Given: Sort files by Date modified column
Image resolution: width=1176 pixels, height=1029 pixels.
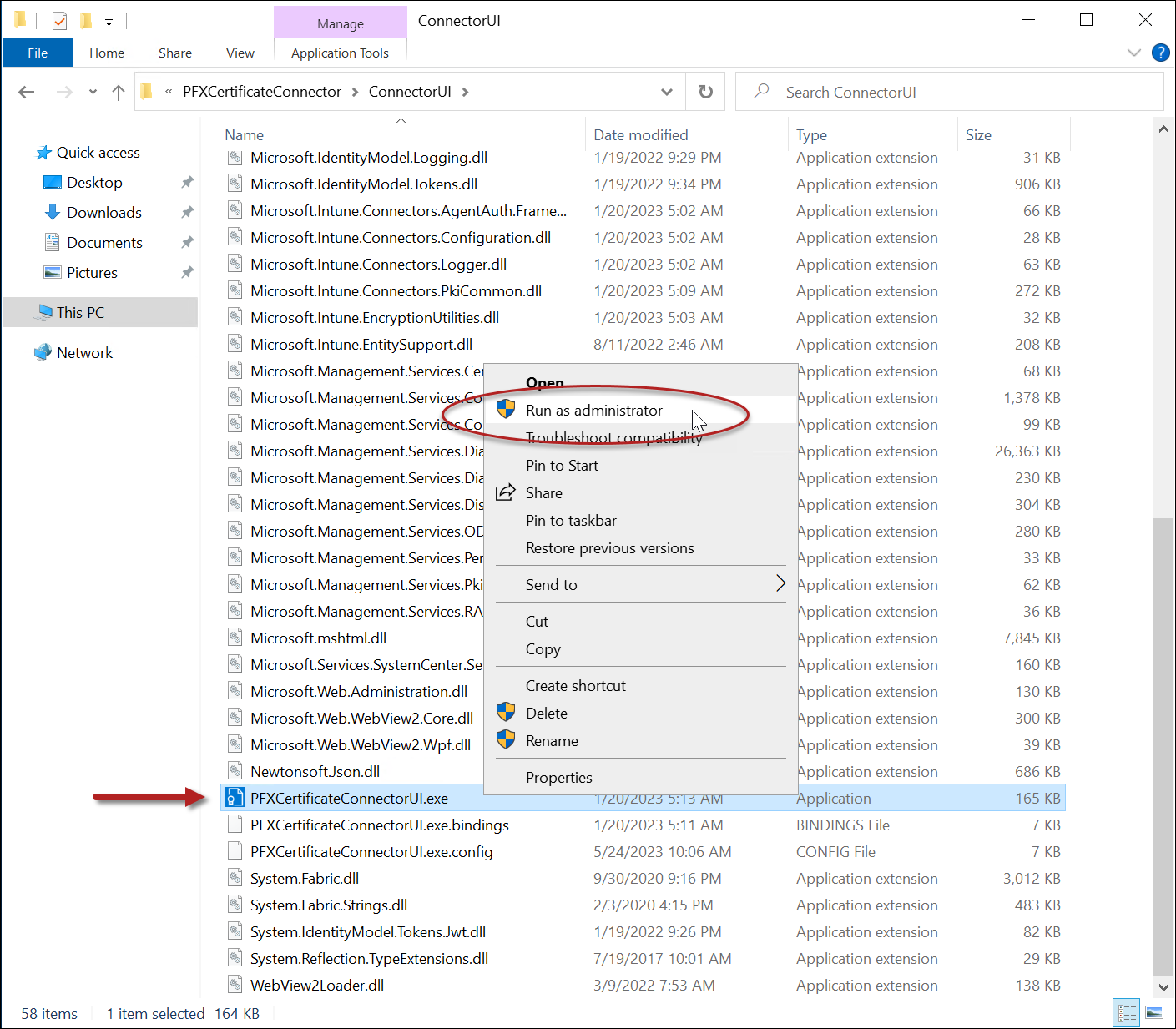Looking at the screenshot, I should click(x=640, y=135).
